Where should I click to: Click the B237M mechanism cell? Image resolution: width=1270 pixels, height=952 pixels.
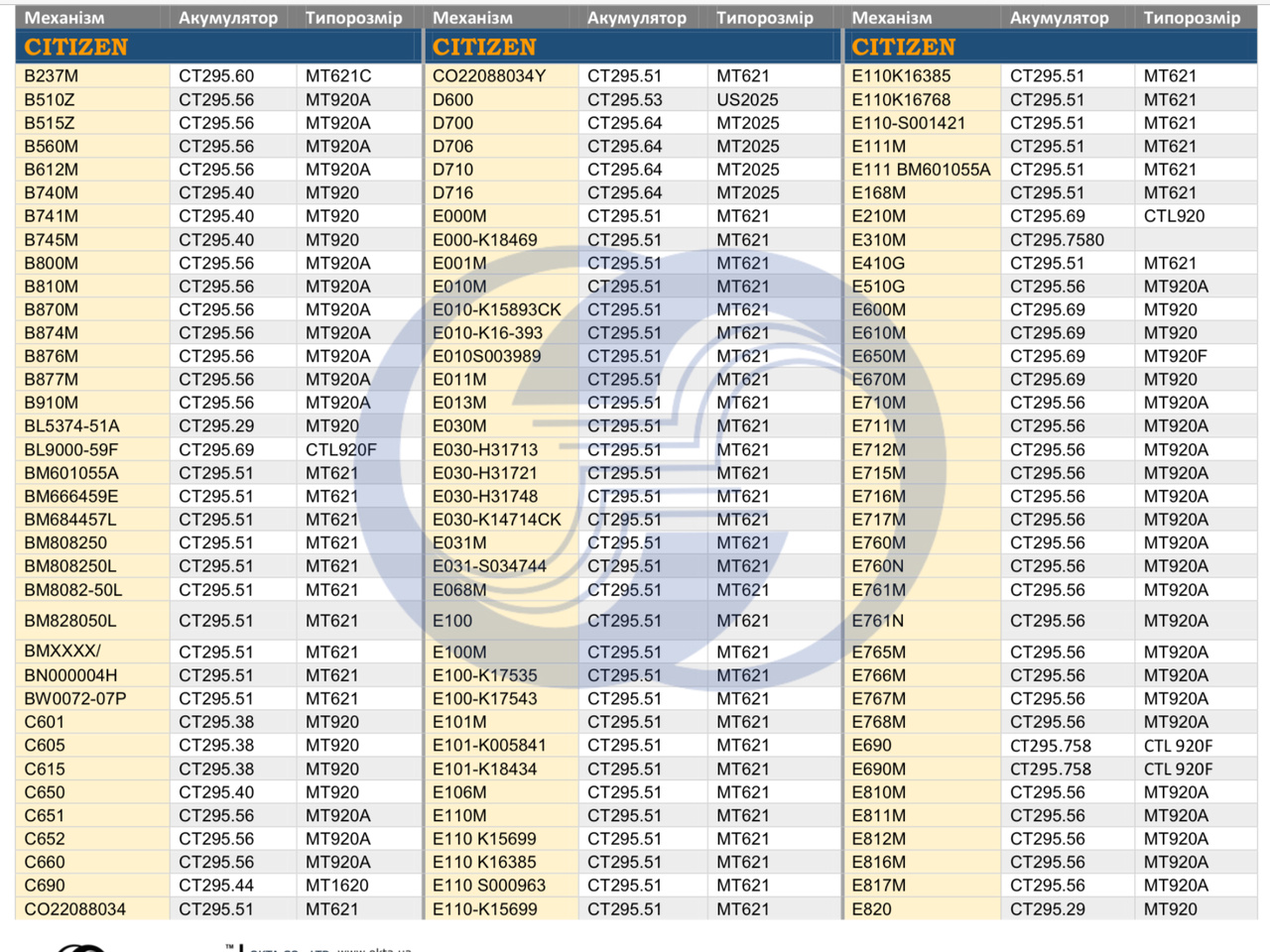[x=52, y=76]
